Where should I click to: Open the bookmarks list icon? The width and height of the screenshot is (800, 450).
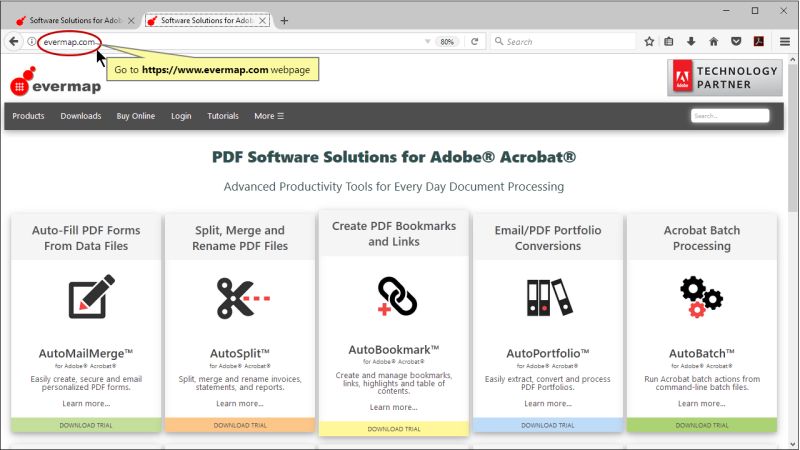click(x=669, y=42)
